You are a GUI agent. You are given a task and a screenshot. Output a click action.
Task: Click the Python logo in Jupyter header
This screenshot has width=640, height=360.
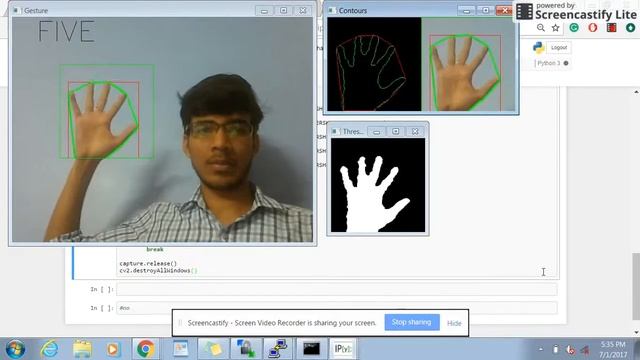point(538,47)
